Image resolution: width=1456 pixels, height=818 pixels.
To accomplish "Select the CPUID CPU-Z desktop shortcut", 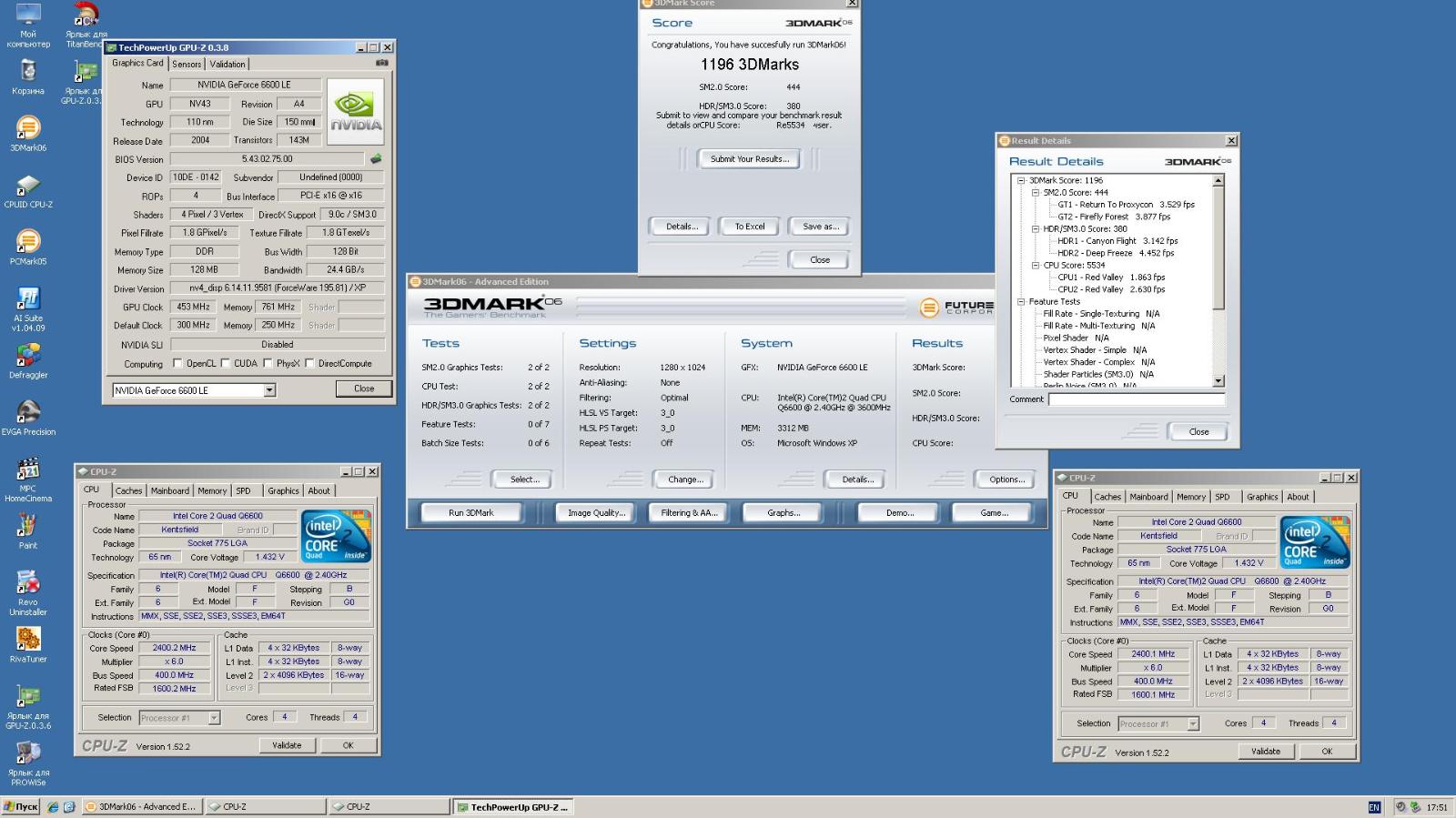I will click(x=28, y=190).
